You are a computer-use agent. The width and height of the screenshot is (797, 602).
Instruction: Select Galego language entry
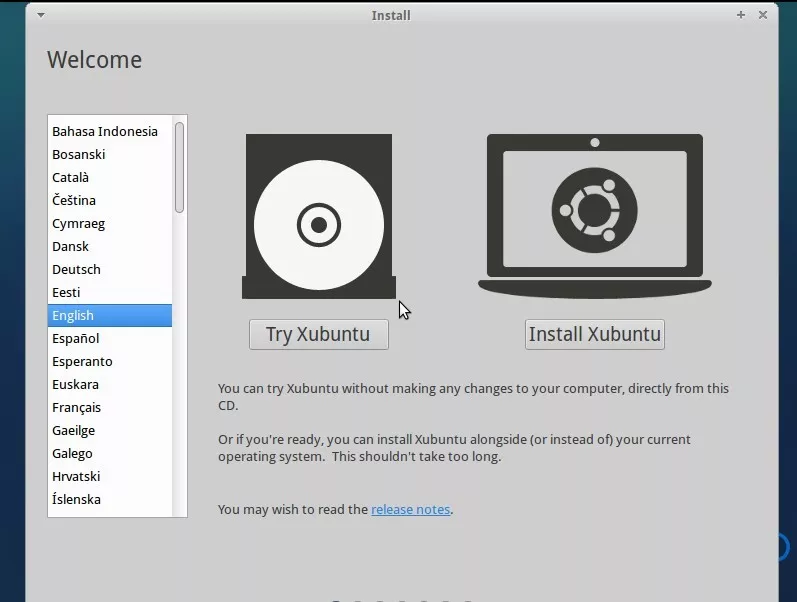coord(110,454)
